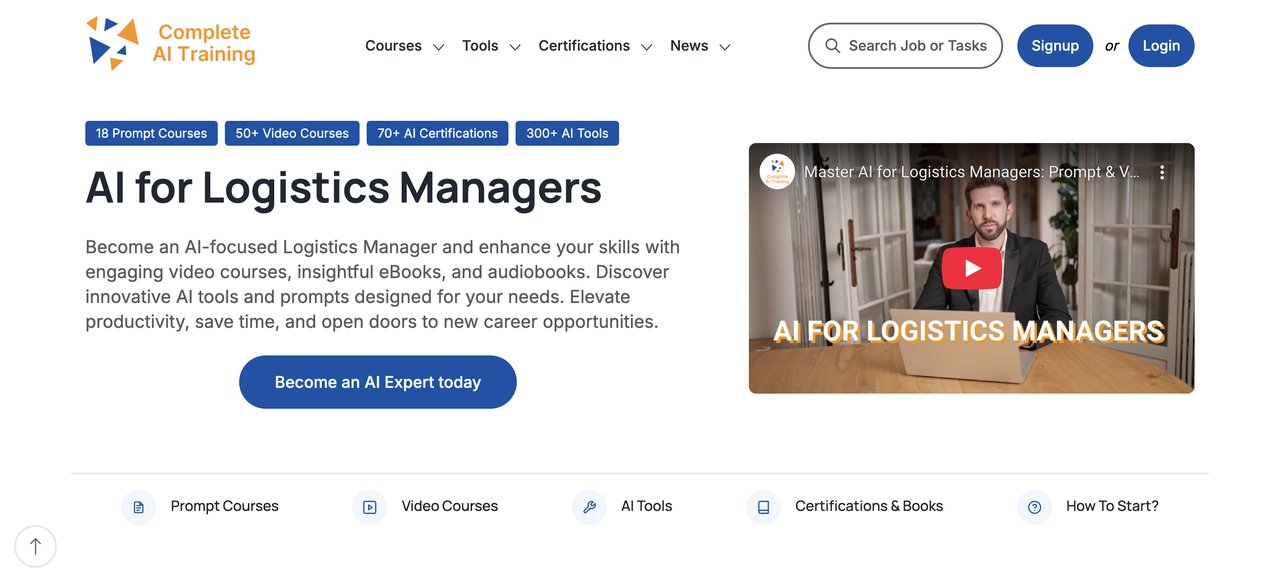Image resolution: width=1280 pixels, height=582 pixels.
Task: Click the Signup button
Action: click(x=1055, y=46)
